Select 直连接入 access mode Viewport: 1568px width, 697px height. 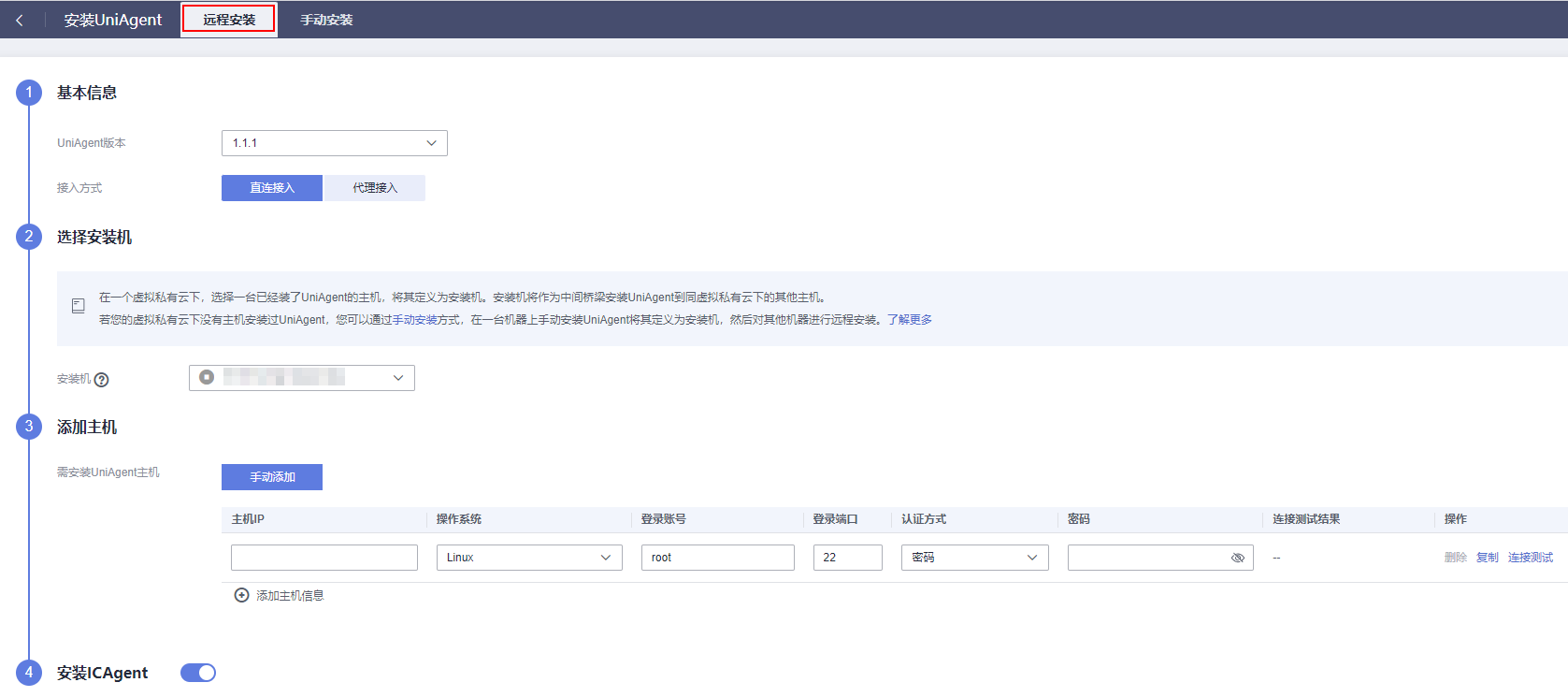(x=272, y=188)
